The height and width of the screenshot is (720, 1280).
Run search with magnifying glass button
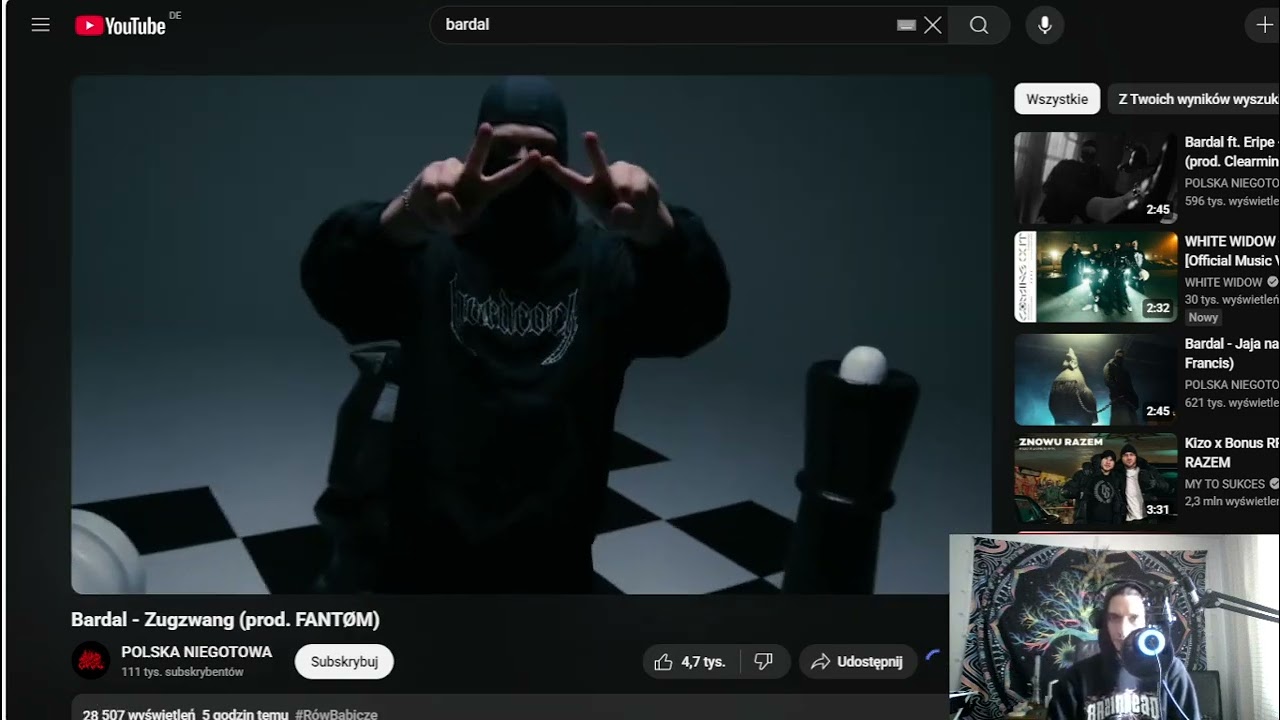[979, 25]
